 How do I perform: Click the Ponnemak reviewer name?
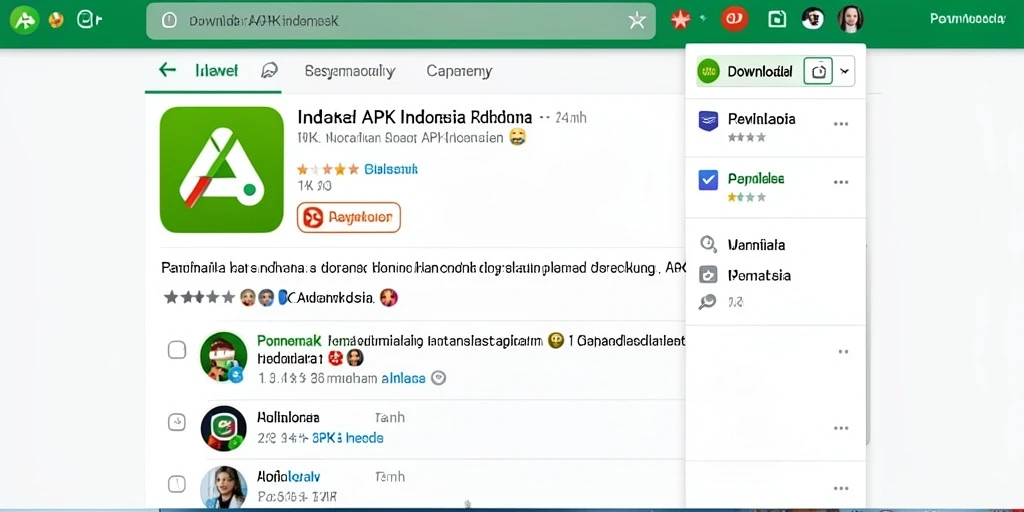289,340
